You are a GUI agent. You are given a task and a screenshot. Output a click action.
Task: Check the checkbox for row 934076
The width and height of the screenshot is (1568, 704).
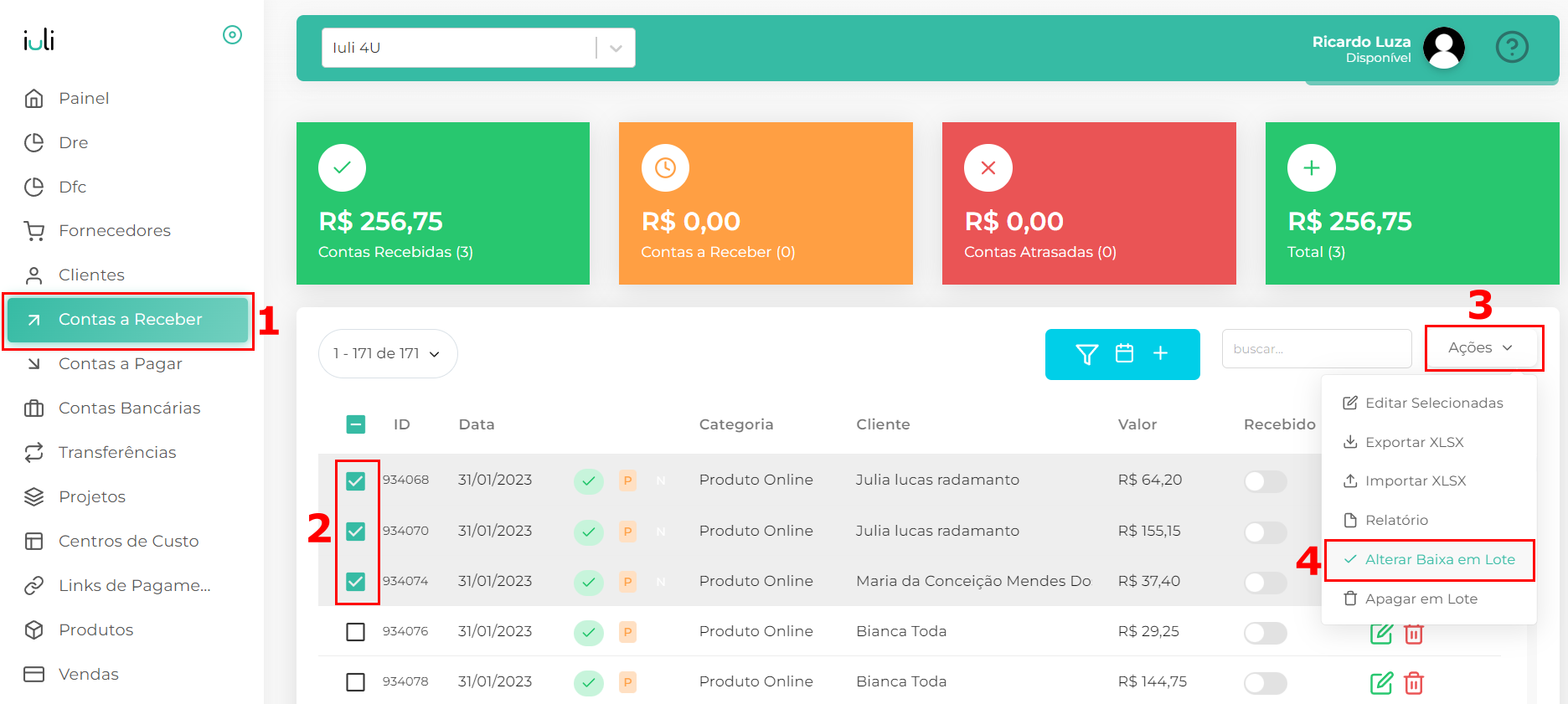(x=356, y=632)
